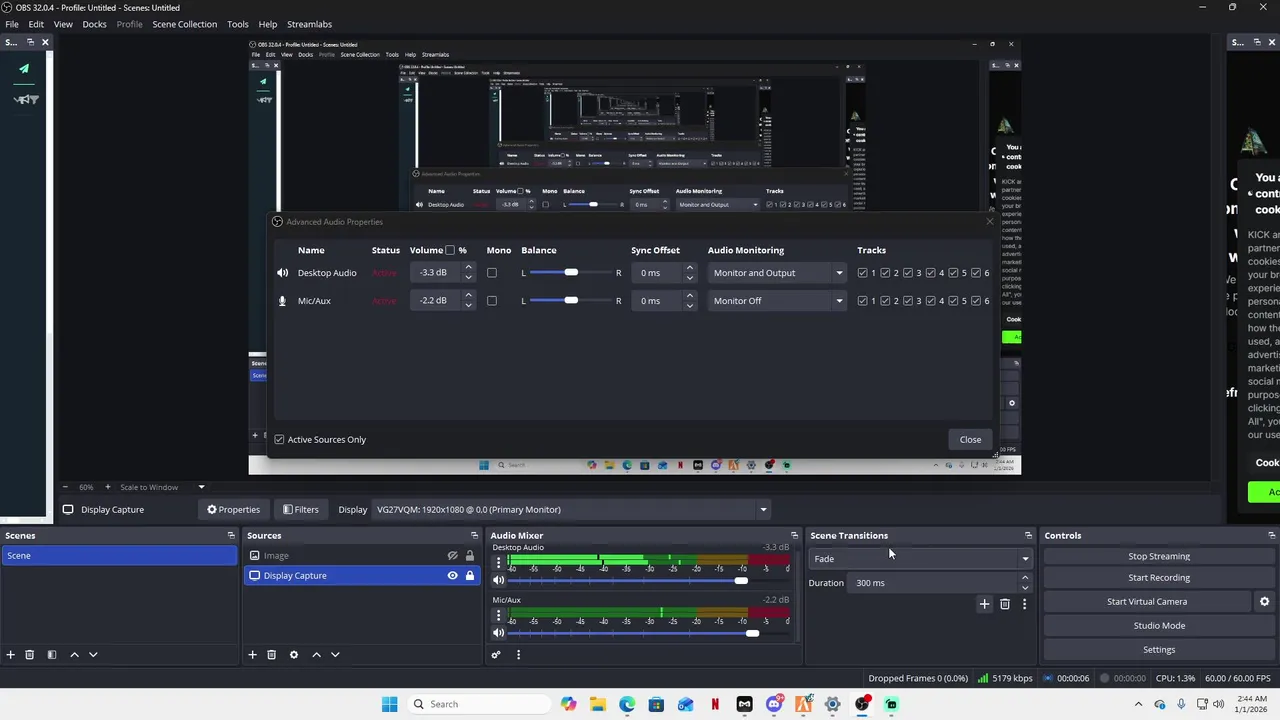Open Desktop Audio three-dot options menu

498,563
